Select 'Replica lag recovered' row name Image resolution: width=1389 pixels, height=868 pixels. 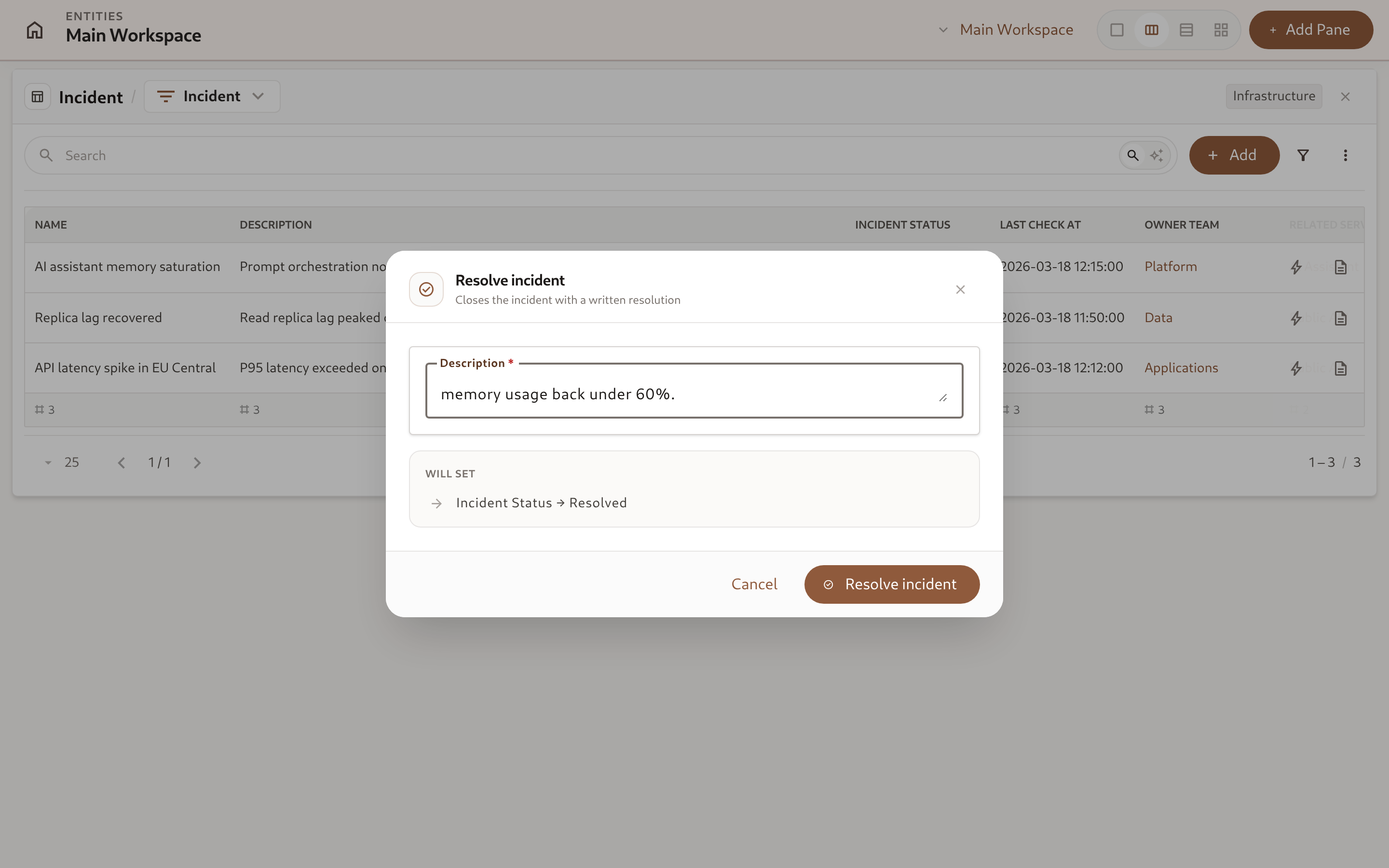pos(98,317)
